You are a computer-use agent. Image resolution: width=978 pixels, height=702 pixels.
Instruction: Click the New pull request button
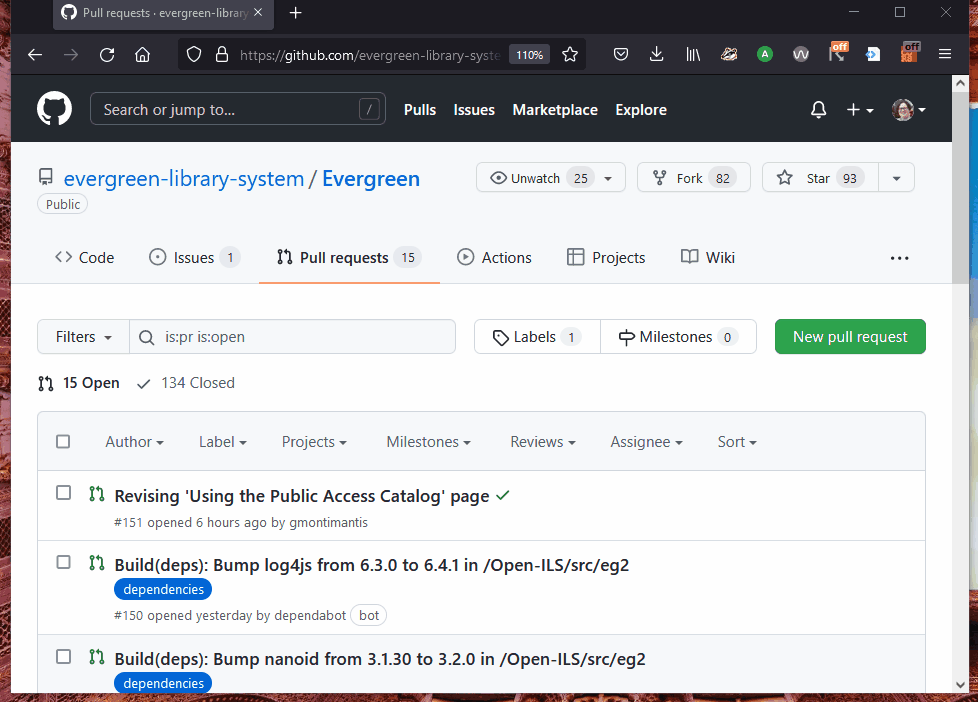coord(850,337)
